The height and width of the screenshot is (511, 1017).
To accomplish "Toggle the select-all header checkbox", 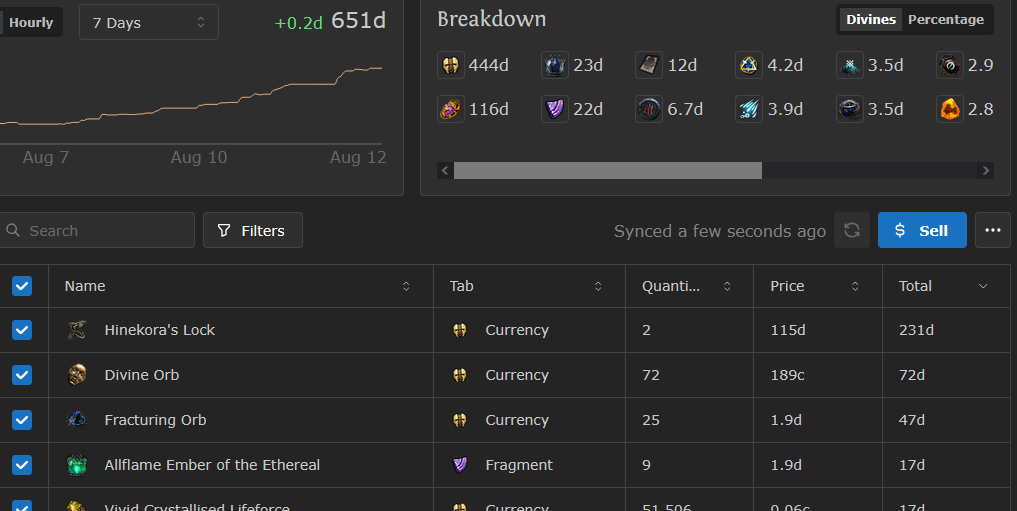I will click(x=22, y=286).
